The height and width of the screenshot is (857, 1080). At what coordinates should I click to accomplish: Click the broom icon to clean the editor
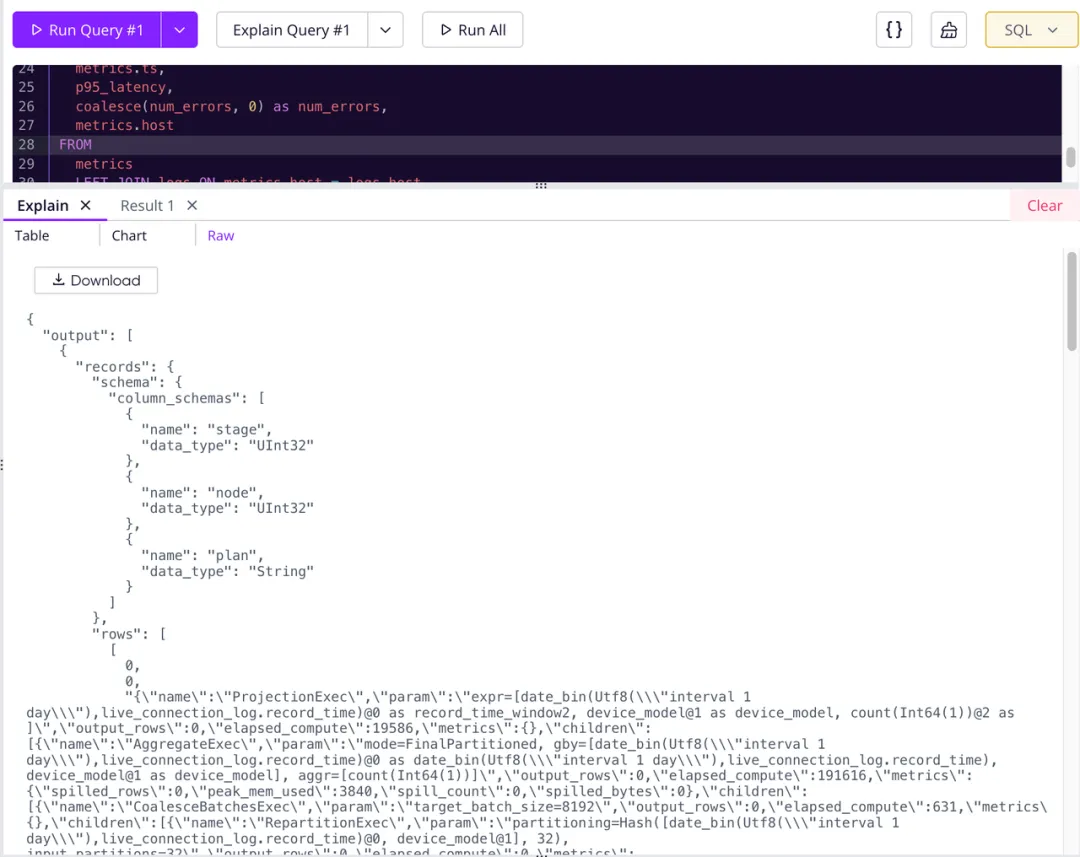948,29
